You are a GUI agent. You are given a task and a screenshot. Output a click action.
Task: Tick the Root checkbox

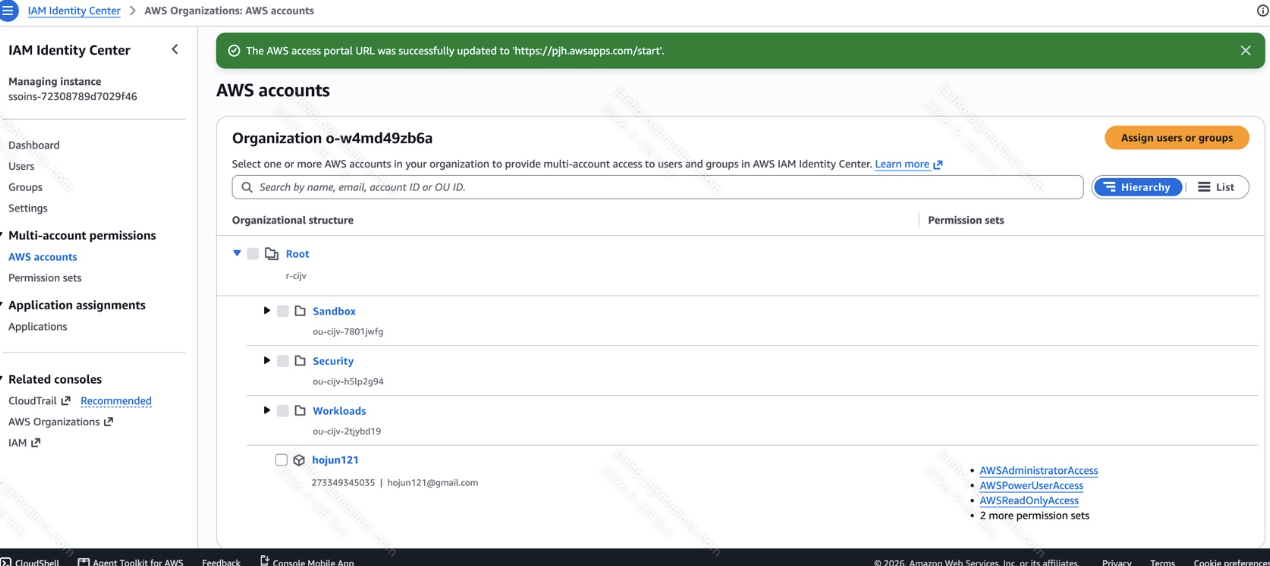pyautogui.click(x=253, y=254)
